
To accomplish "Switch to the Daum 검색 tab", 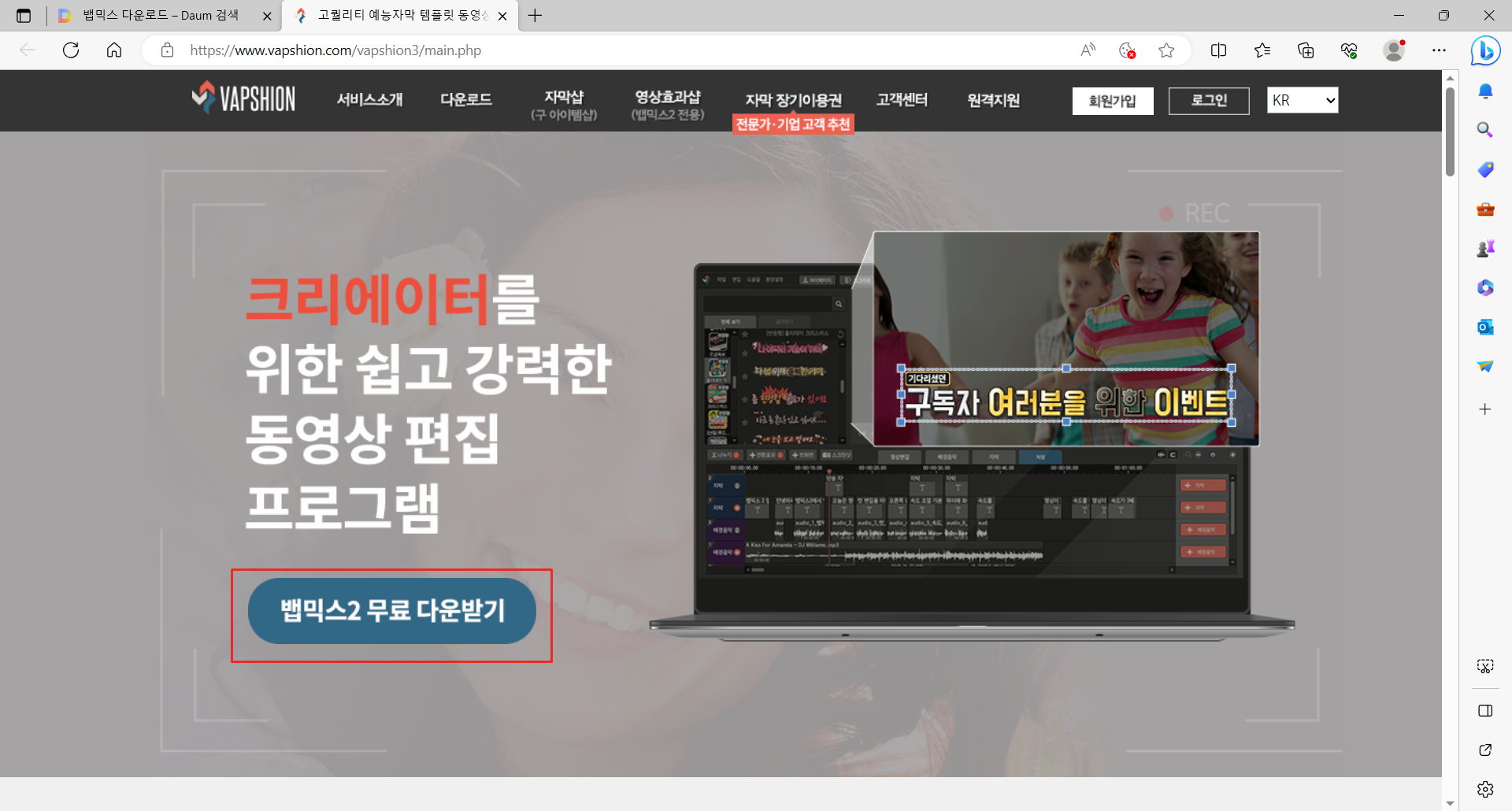I will pos(161,16).
